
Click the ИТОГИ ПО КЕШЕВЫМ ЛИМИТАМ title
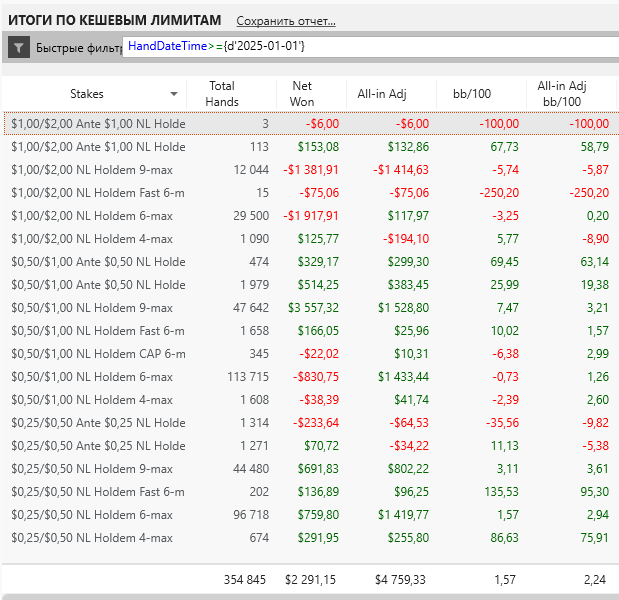click(x=114, y=20)
